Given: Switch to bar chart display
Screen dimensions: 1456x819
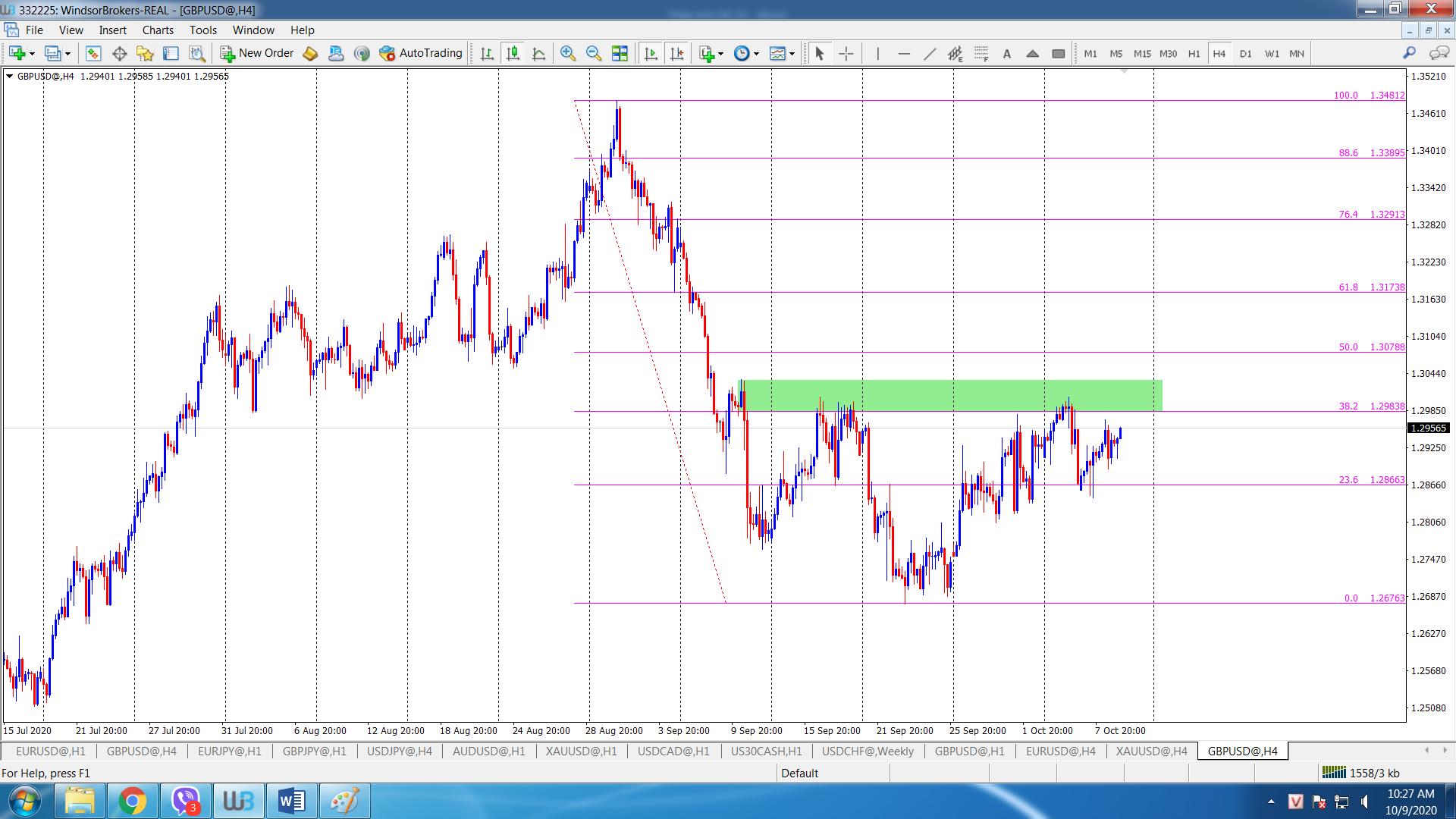Looking at the screenshot, I should [x=487, y=53].
